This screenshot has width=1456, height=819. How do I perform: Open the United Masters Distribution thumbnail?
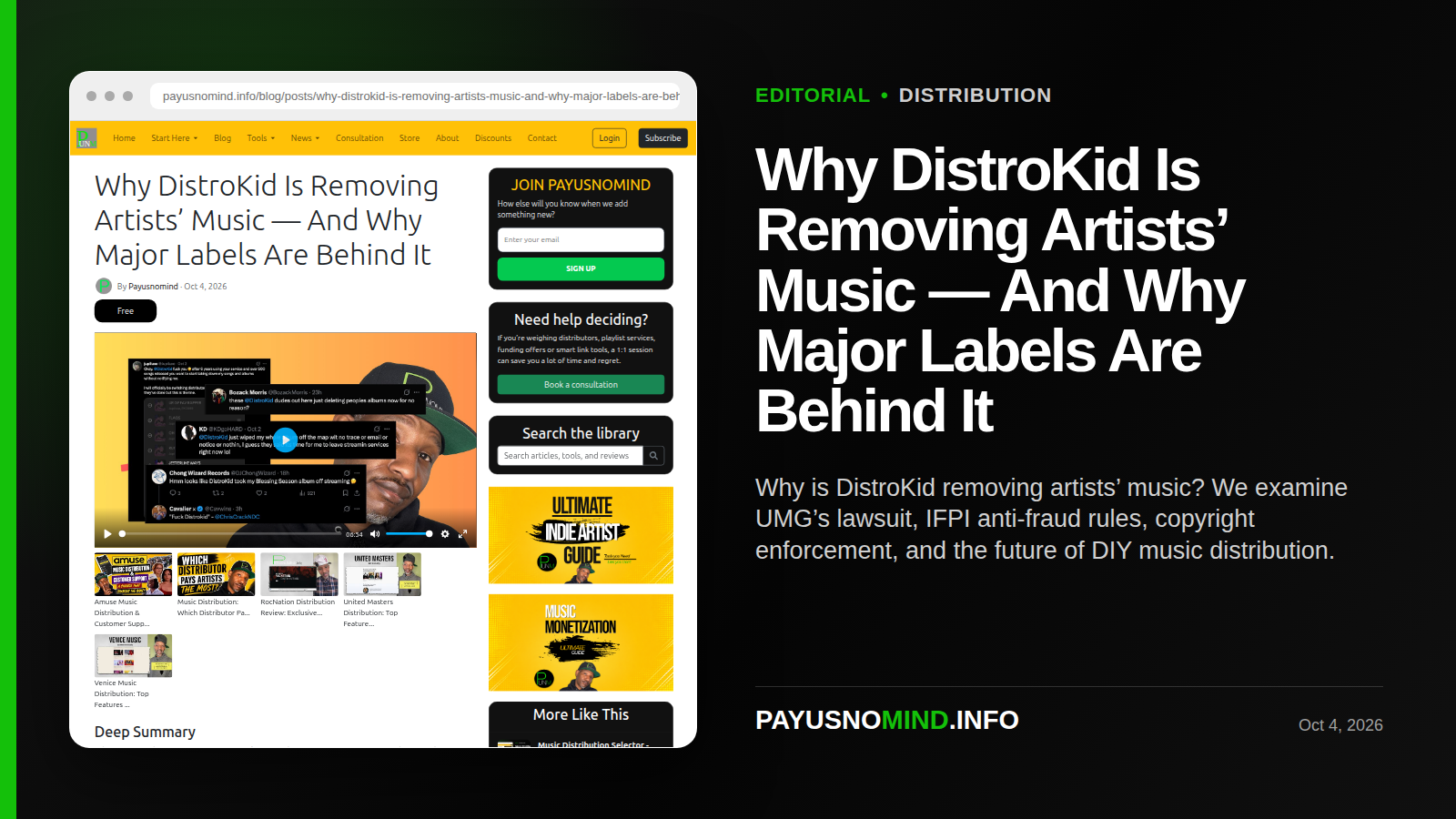(382, 575)
